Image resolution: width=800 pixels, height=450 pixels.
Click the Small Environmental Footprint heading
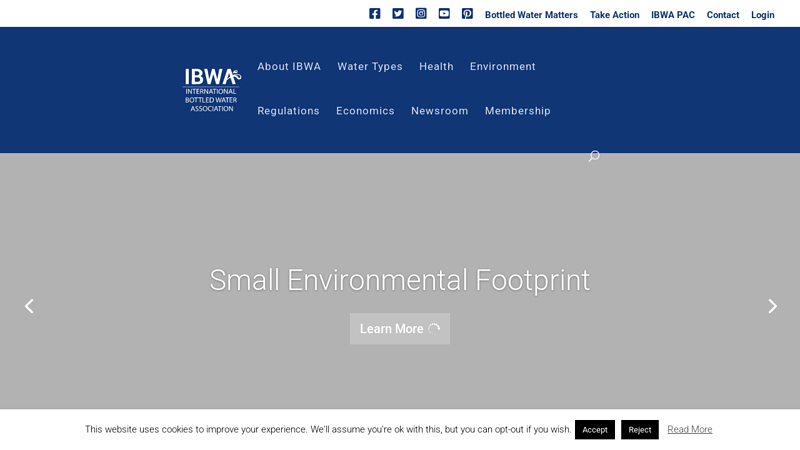point(399,280)
